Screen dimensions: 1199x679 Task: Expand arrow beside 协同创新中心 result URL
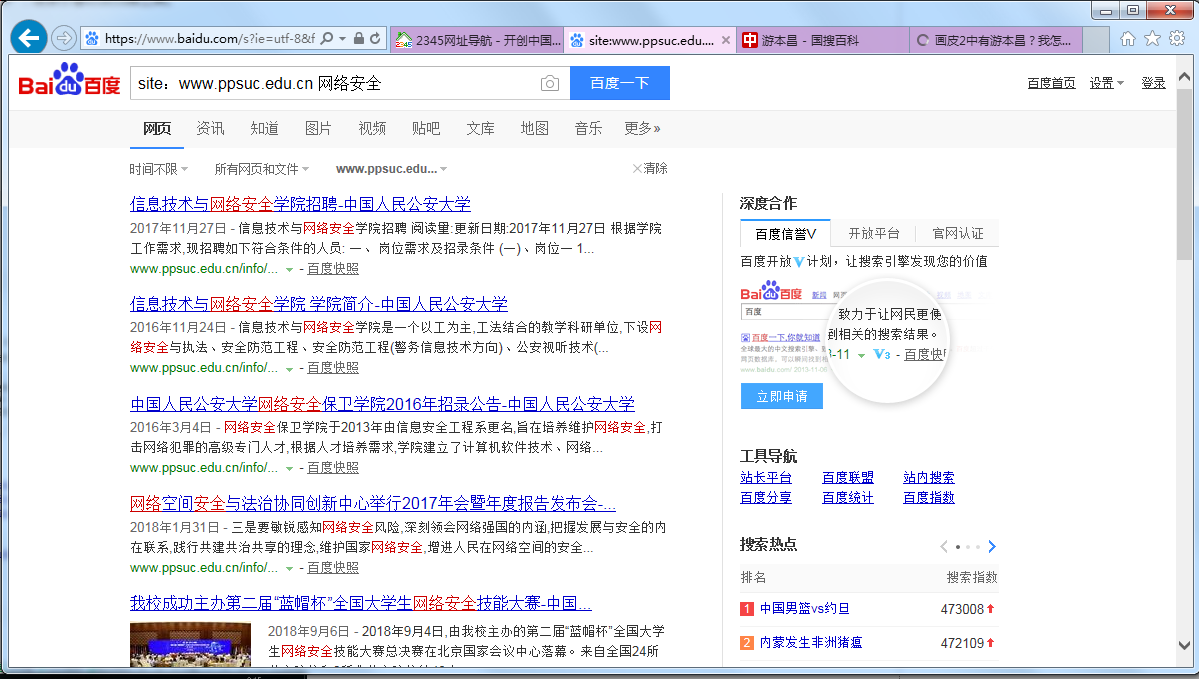click(289, 568)
